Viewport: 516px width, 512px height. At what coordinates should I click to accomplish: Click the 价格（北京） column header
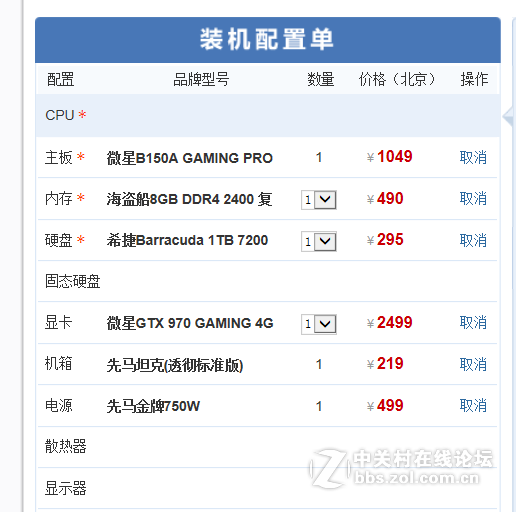397,80
